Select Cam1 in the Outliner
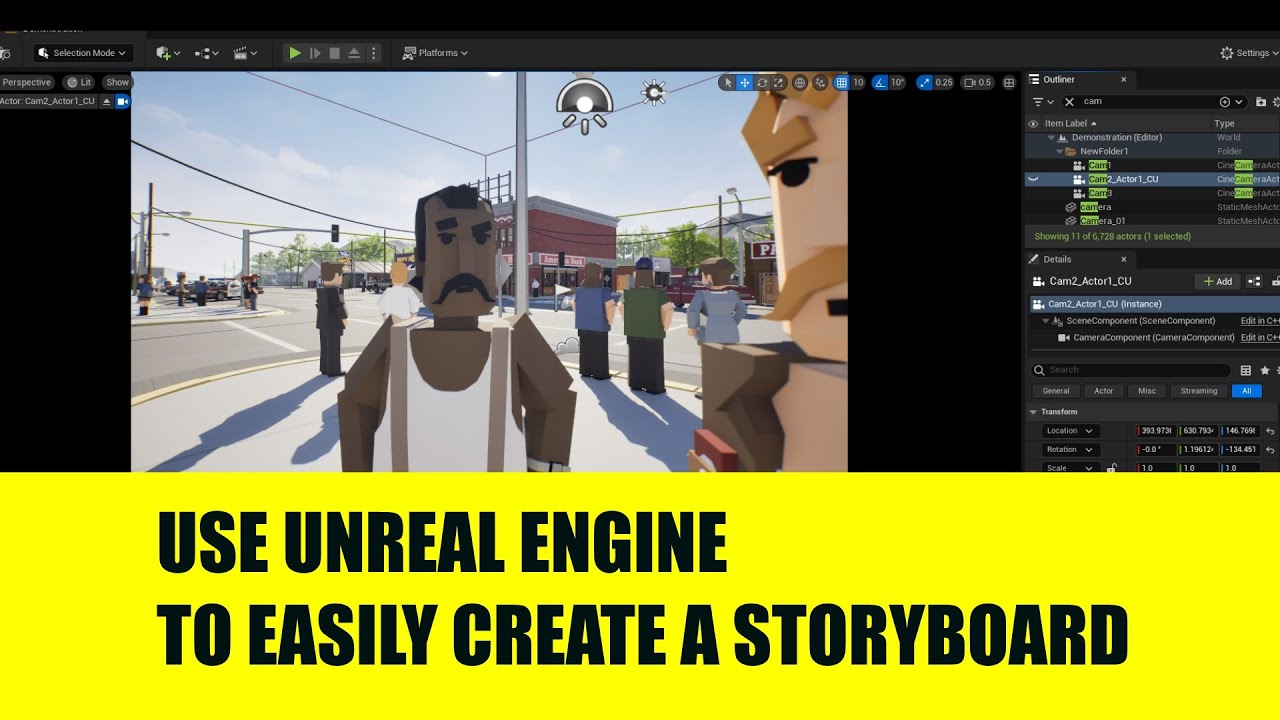The image size is (1280, 720). tap(1100, 165)
